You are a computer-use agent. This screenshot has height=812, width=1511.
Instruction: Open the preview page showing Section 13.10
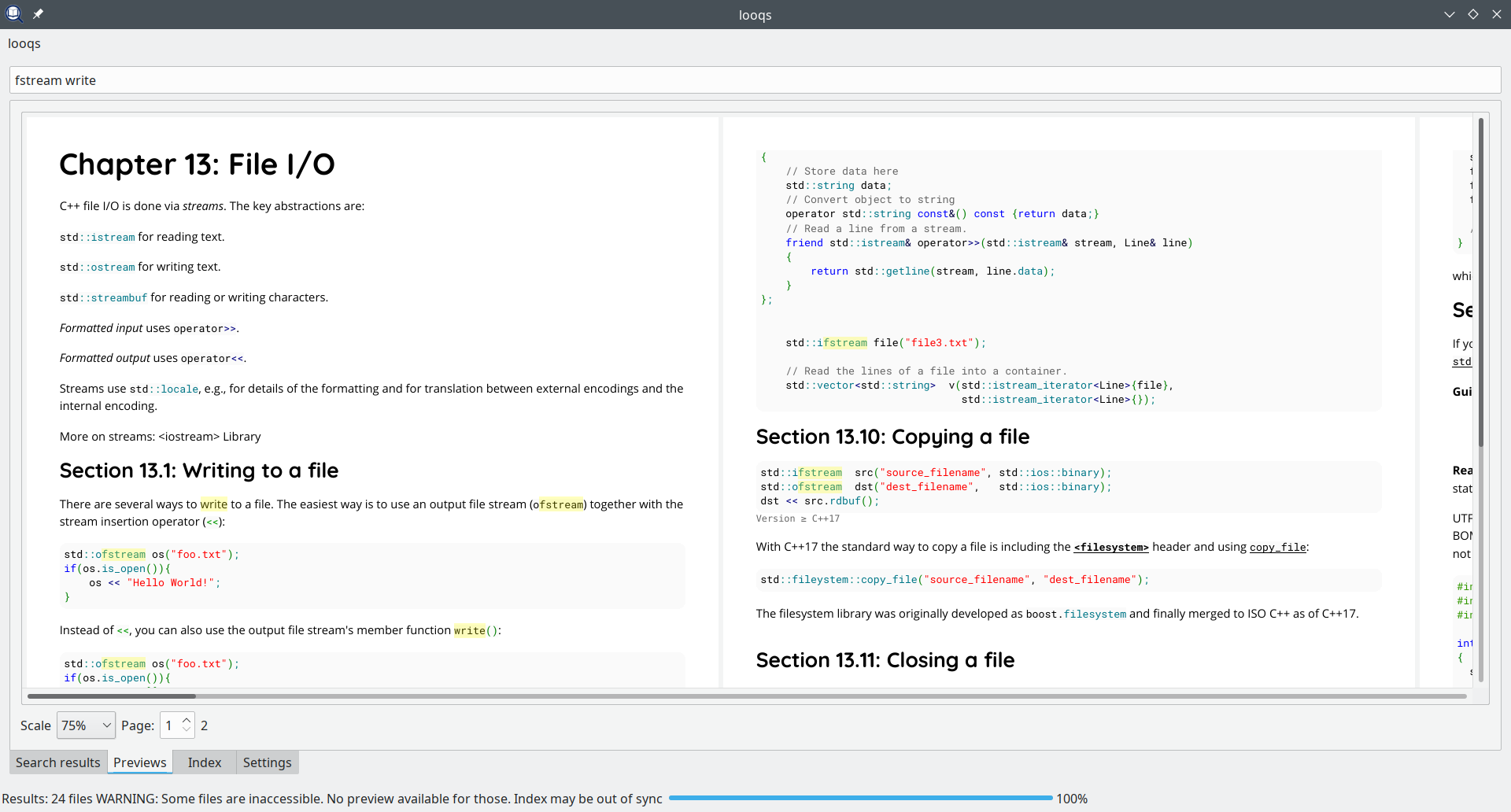coord(1069,402)
